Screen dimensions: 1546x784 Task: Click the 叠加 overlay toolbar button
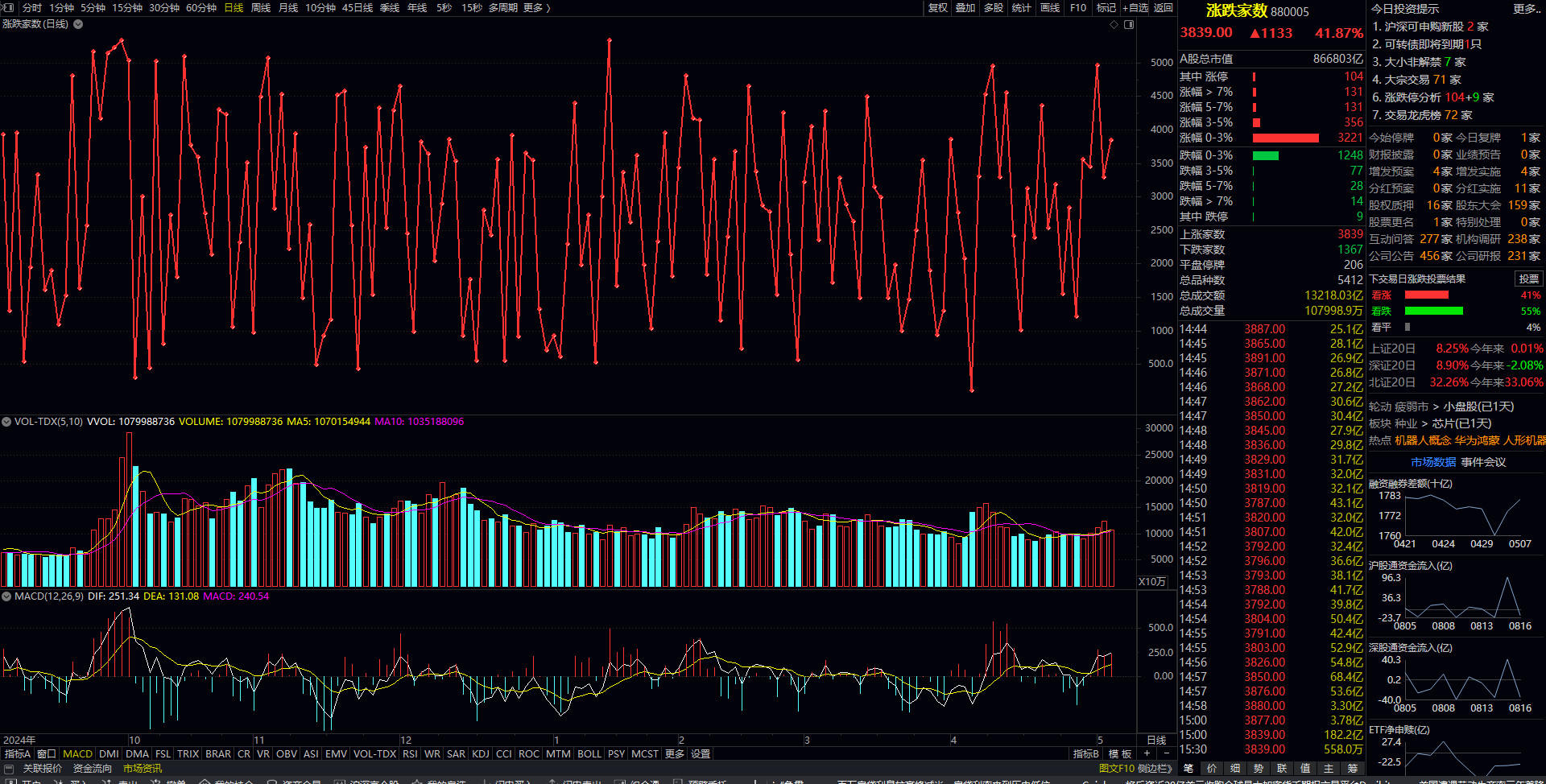pos(965,7)
